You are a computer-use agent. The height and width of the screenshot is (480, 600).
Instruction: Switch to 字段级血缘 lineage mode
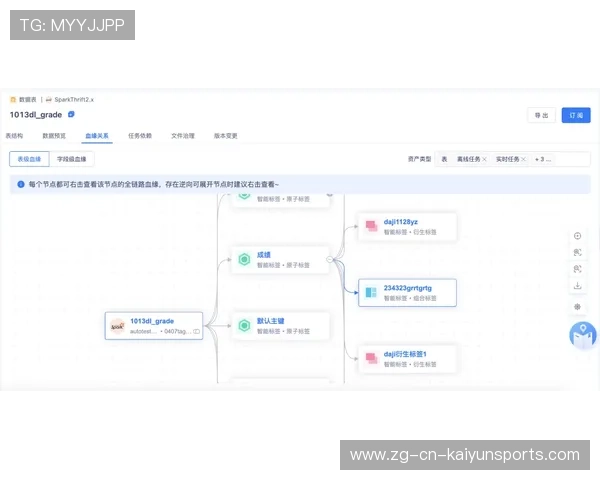click(72, 159)
